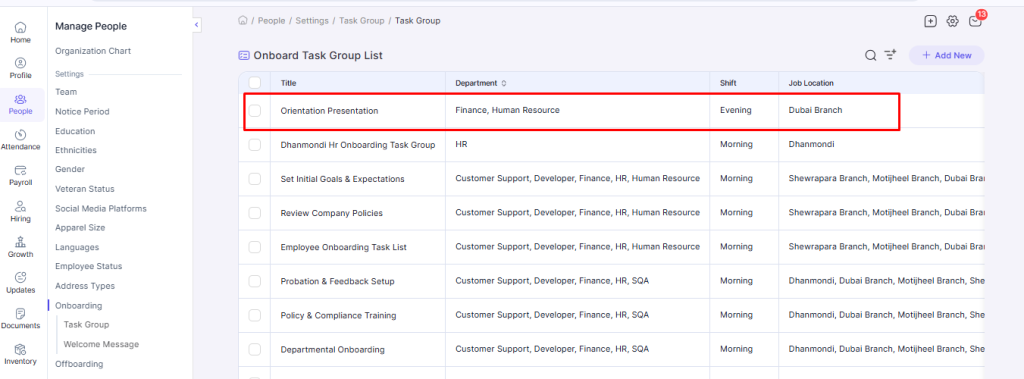Image resolution: width=1024 pixels, height=379 pixels.
Task: Select the Onboarding menu section
Action: click(x=78, y=305)
